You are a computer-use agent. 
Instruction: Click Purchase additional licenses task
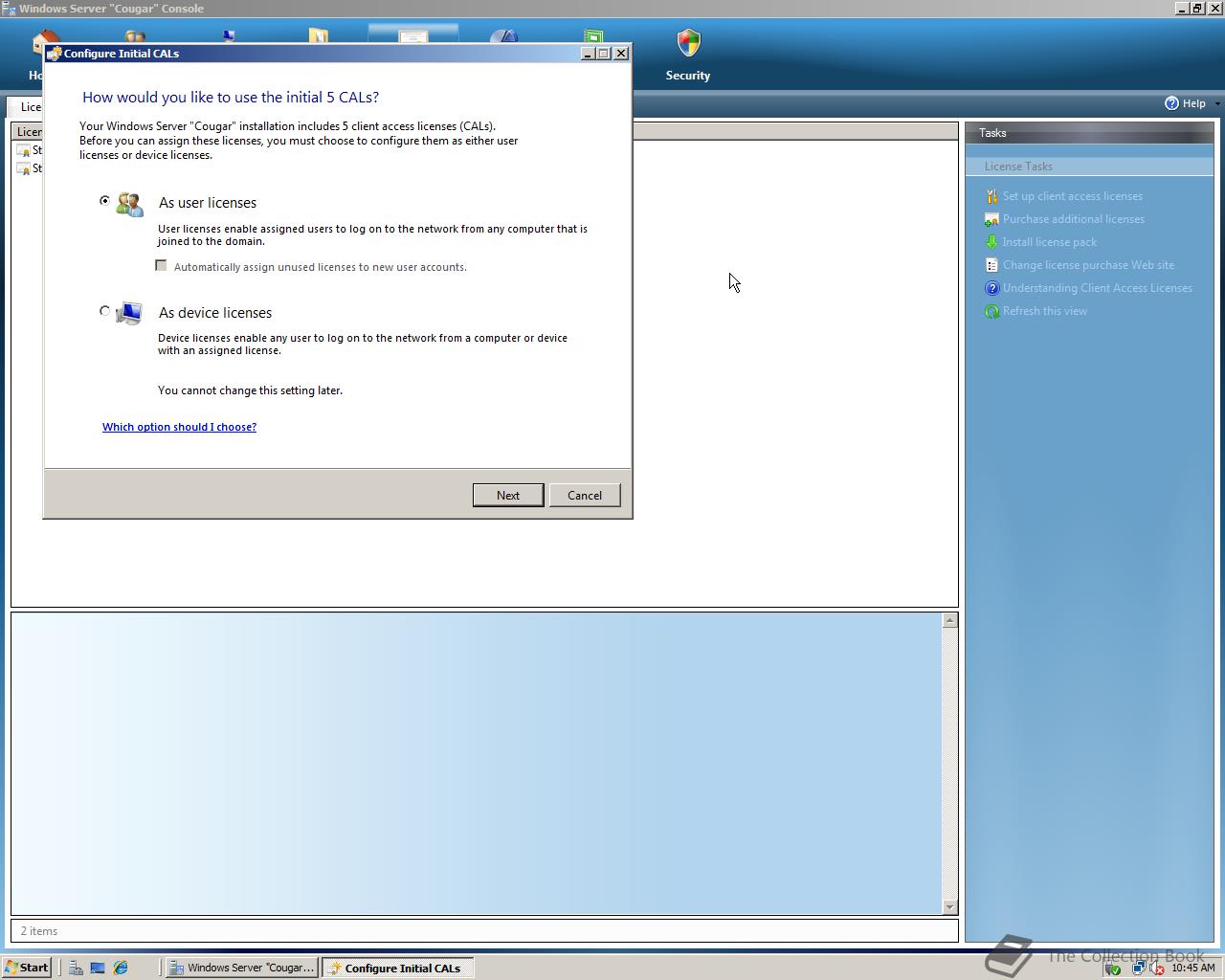[x=1073, y=219]
